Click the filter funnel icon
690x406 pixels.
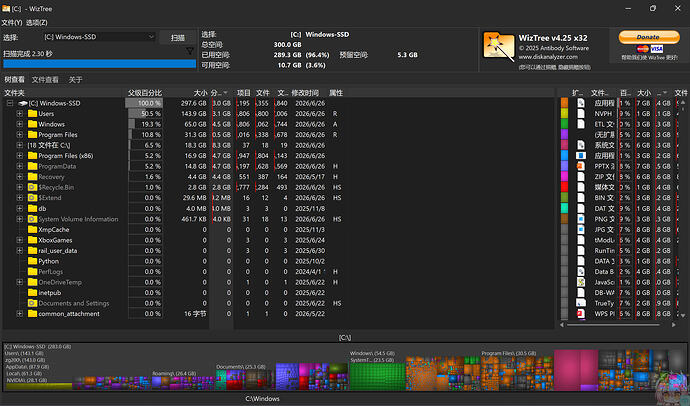[190, 52]
